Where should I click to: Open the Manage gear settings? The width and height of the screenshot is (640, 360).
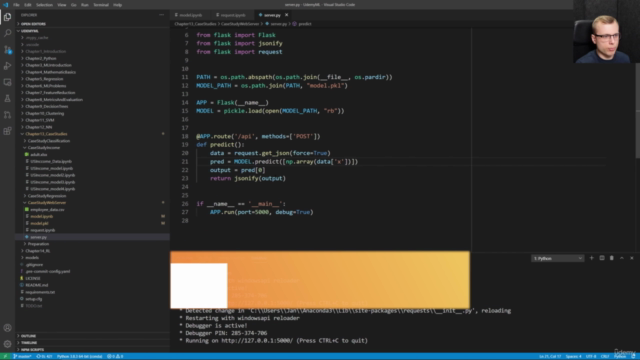pyautogui.click(x=7, y=344)
